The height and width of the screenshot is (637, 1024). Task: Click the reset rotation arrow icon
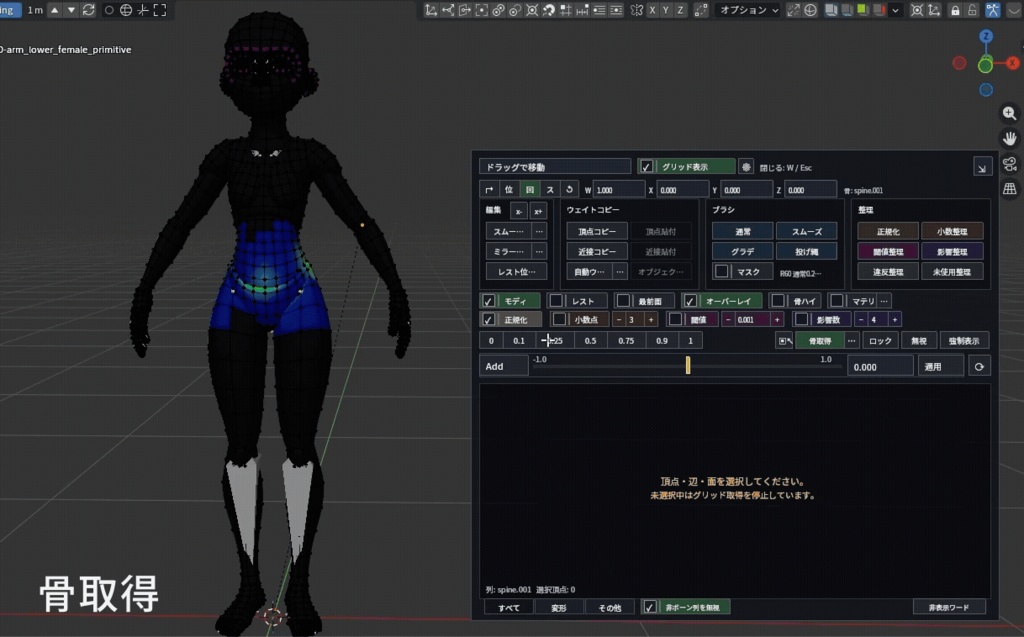(x=569, y=189)
